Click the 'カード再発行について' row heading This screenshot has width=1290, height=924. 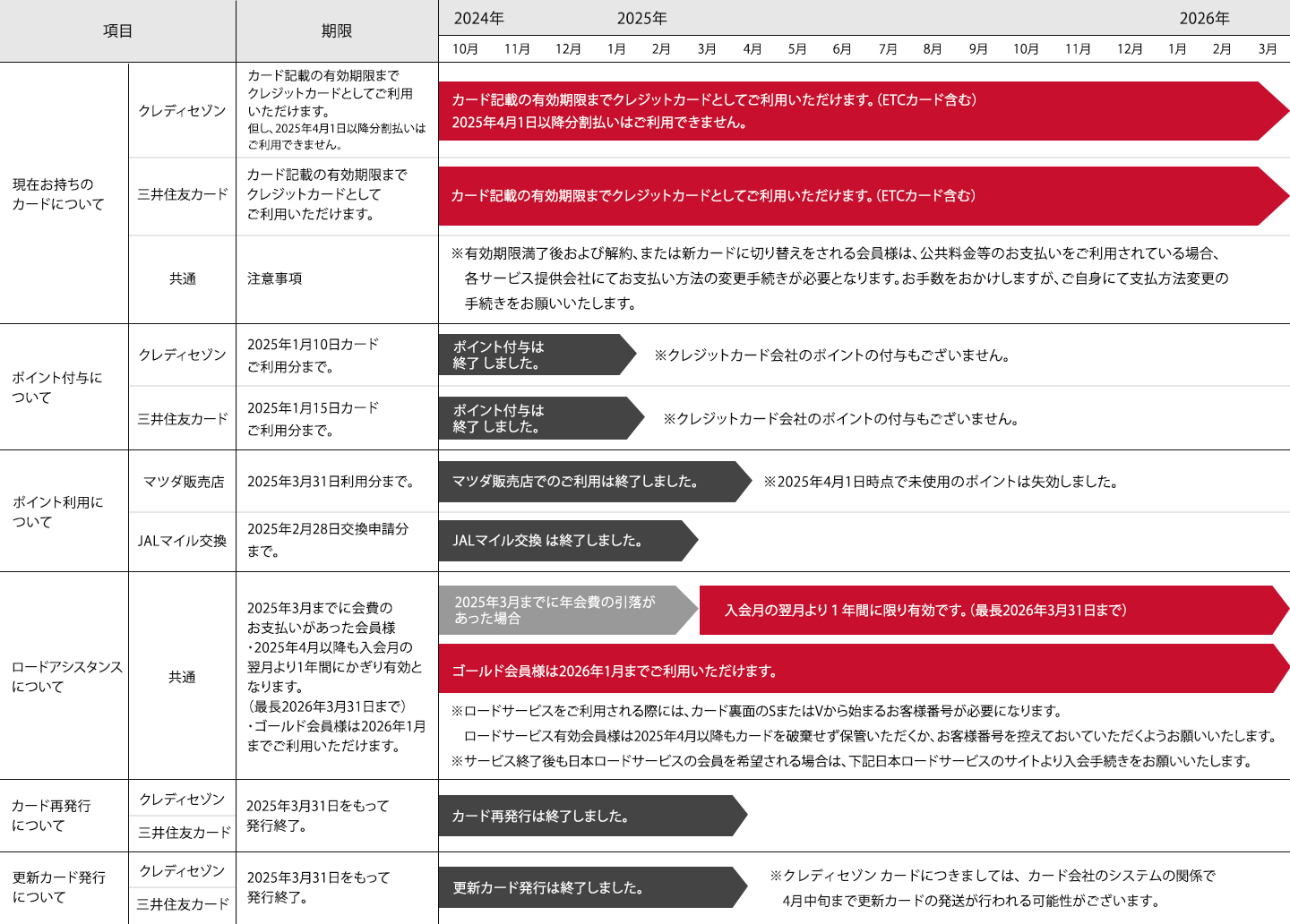pos(51,816)
